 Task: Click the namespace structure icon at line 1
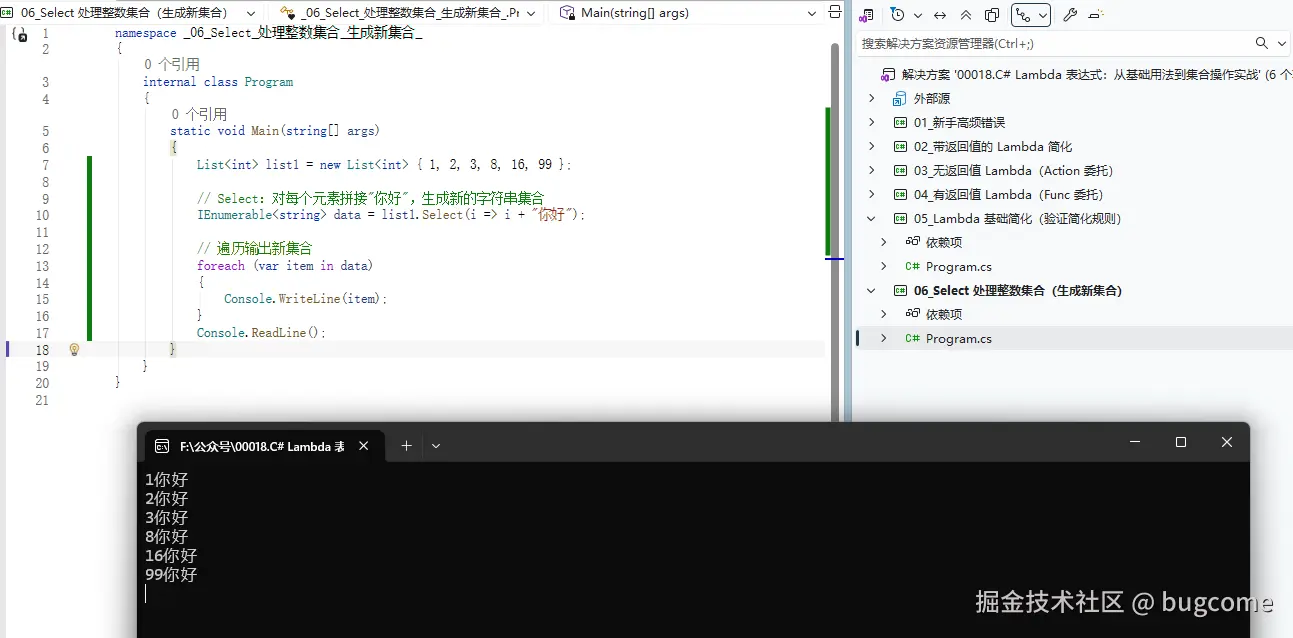coord(18,34)
